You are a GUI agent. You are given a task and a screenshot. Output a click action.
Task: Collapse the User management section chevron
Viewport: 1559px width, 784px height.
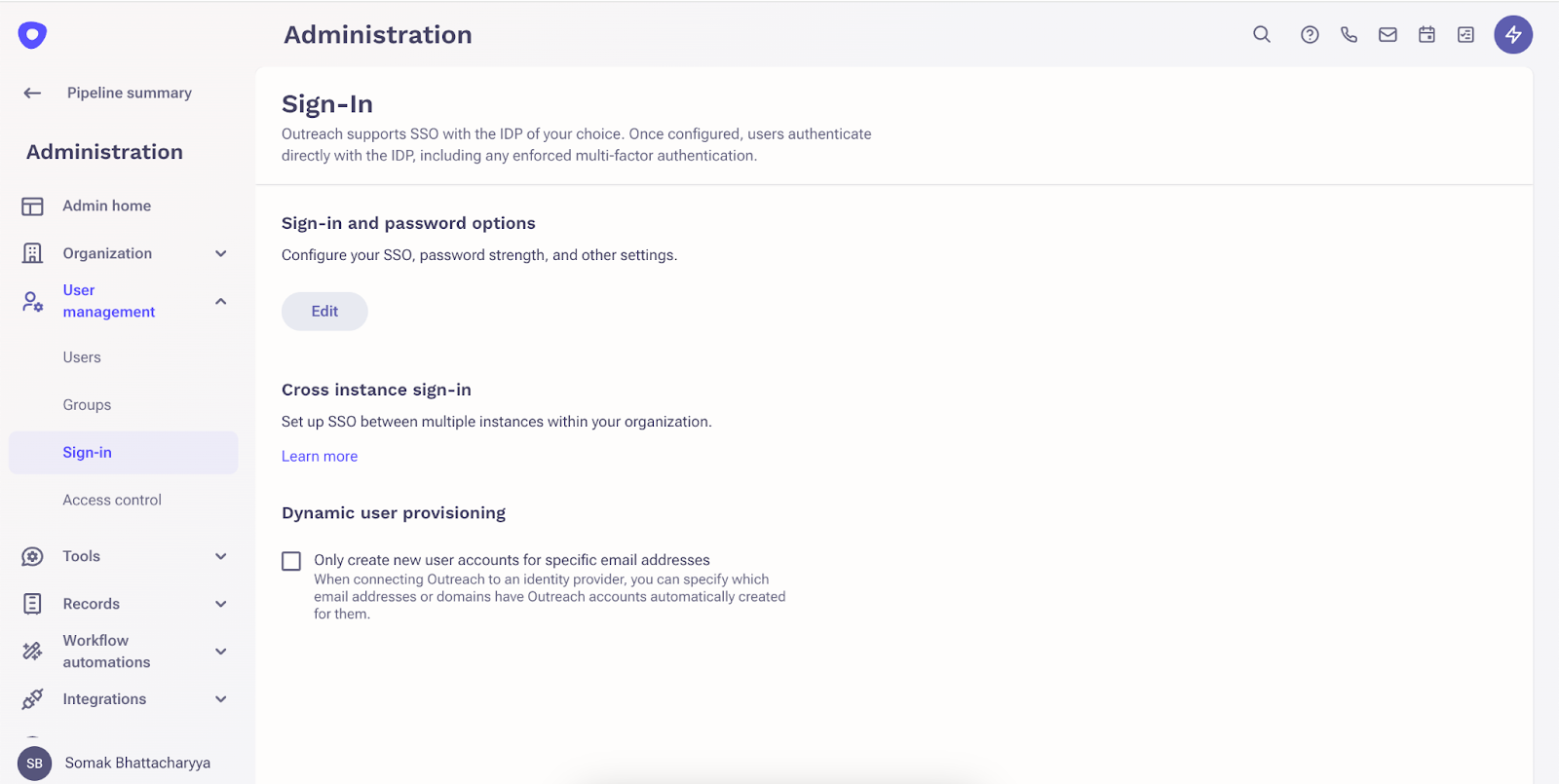tap(221, 301)
